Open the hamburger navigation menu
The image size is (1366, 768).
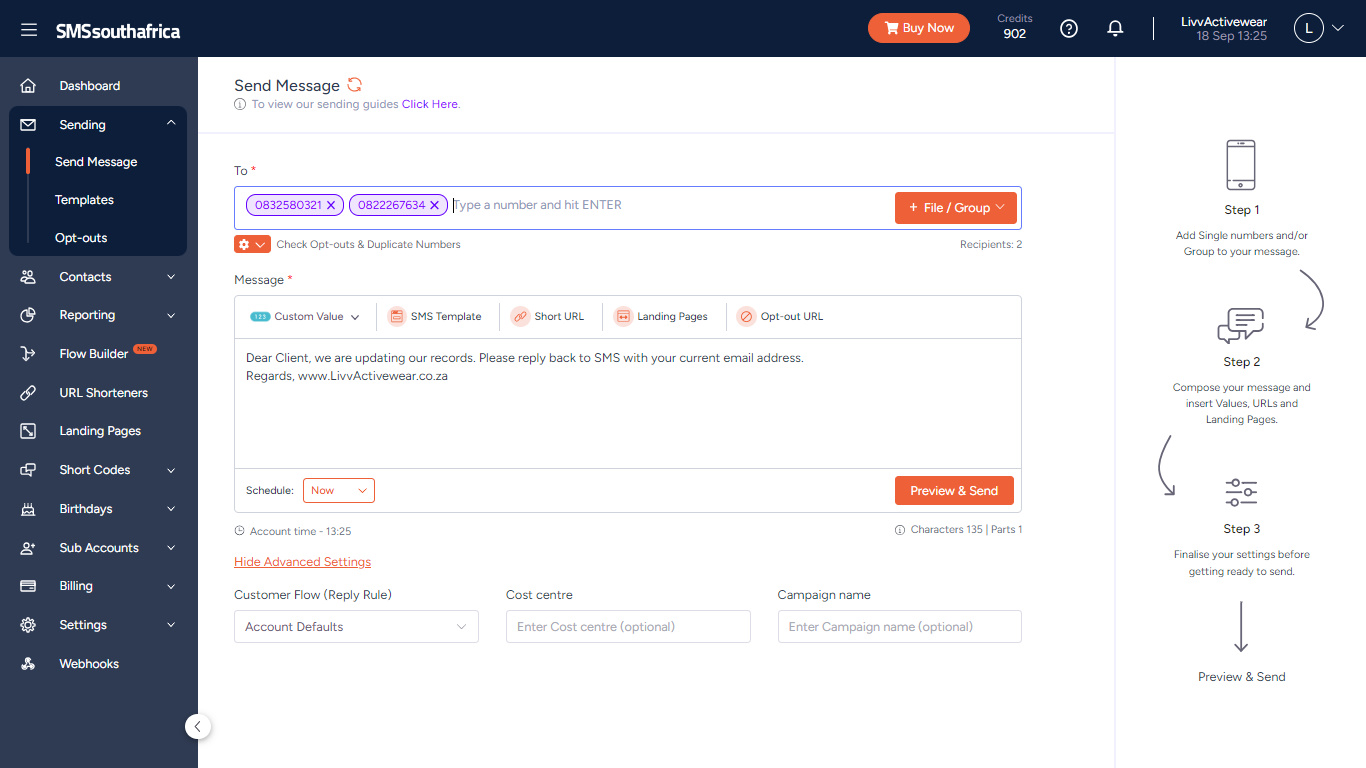tap(29, 30)
